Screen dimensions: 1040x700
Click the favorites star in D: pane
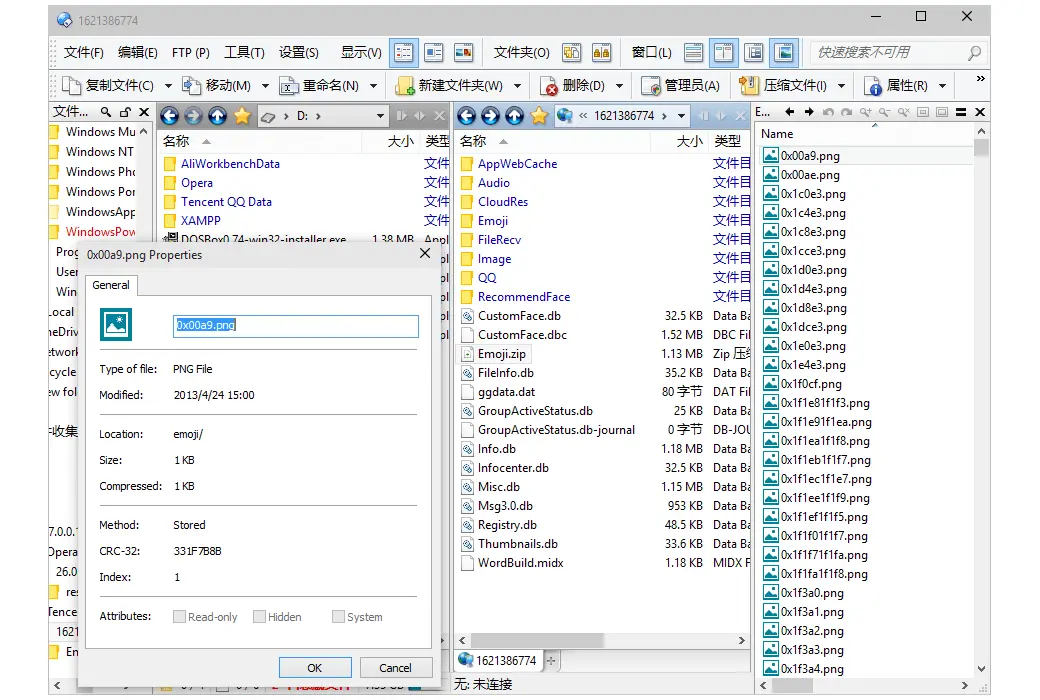click(x=242, y=116)
